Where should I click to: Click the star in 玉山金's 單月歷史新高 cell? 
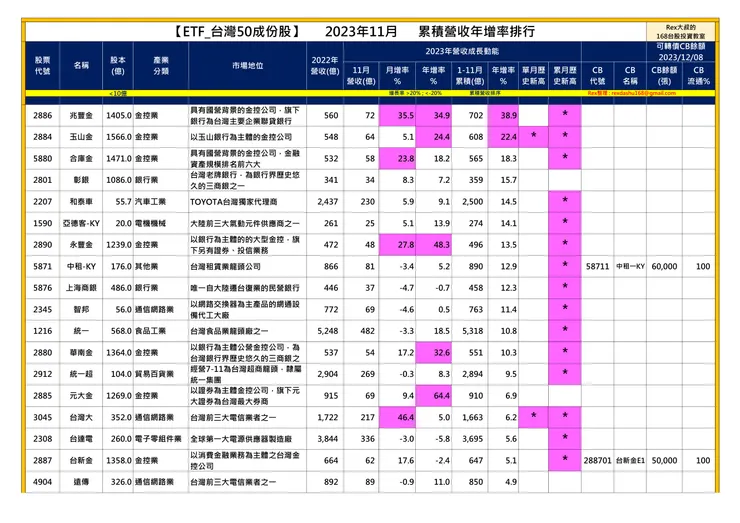click(x=533, y=135)
